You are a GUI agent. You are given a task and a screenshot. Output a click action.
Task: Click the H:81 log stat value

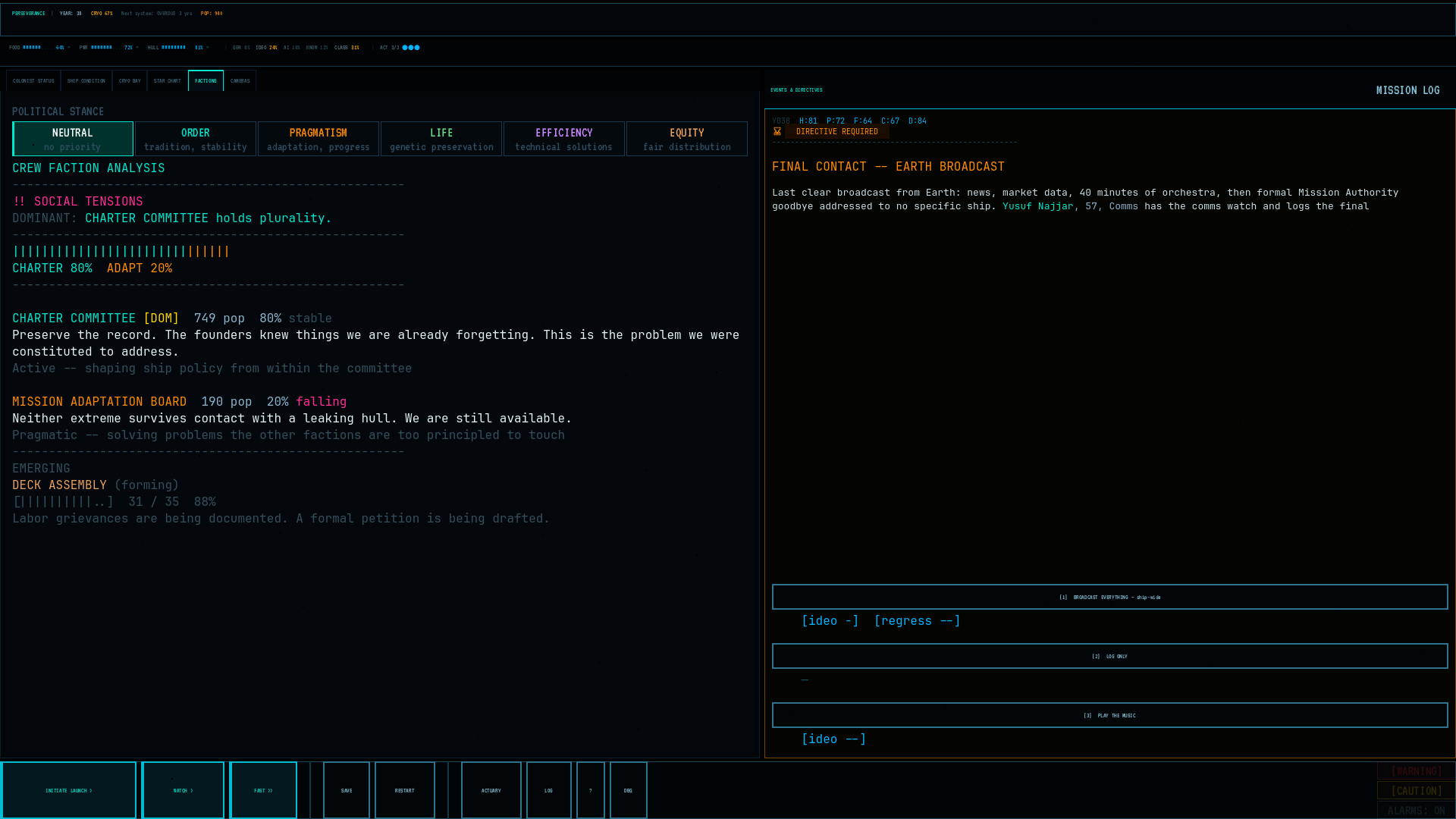pos(808,121)
